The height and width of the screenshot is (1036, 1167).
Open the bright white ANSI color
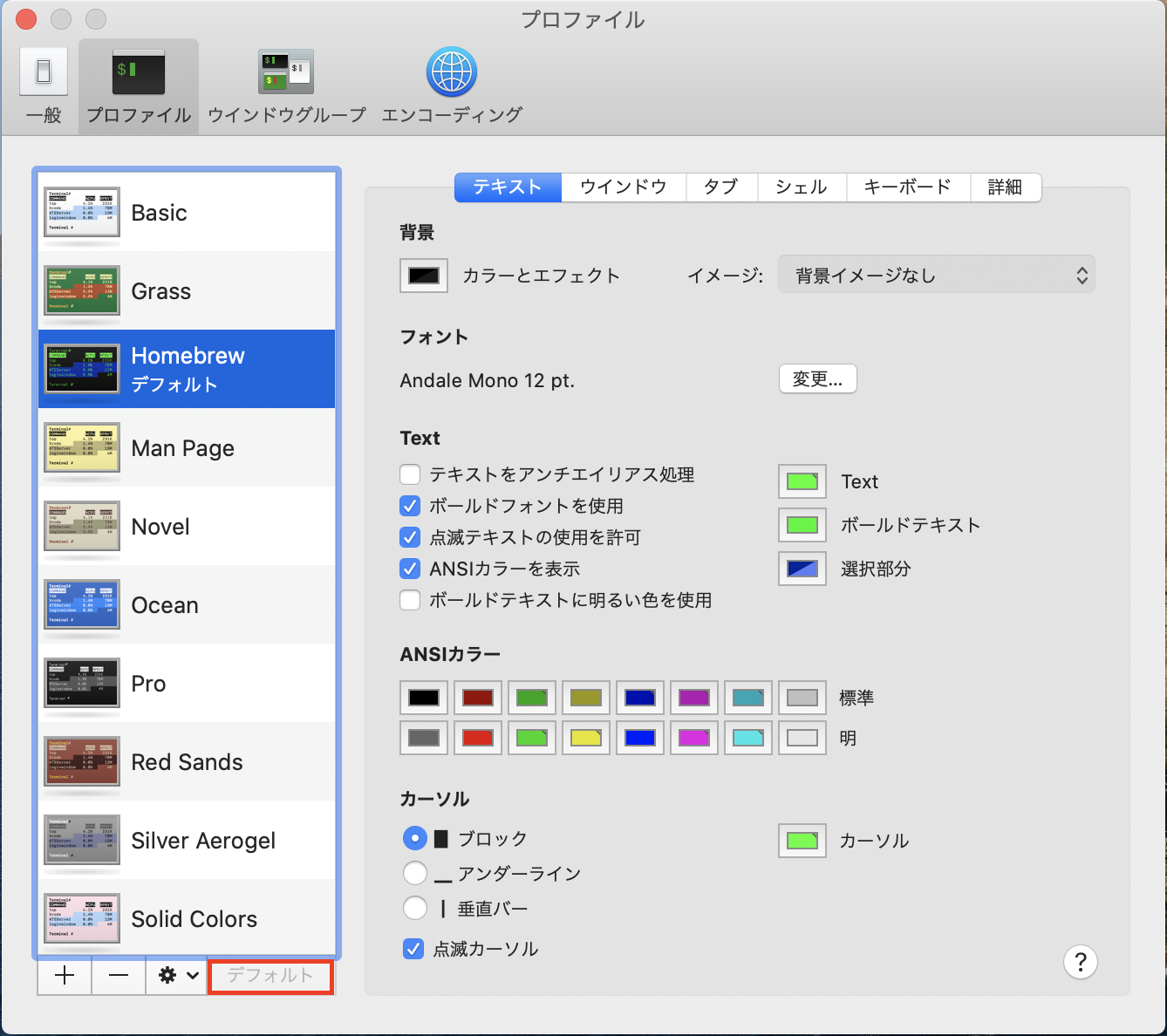point(802,738)
